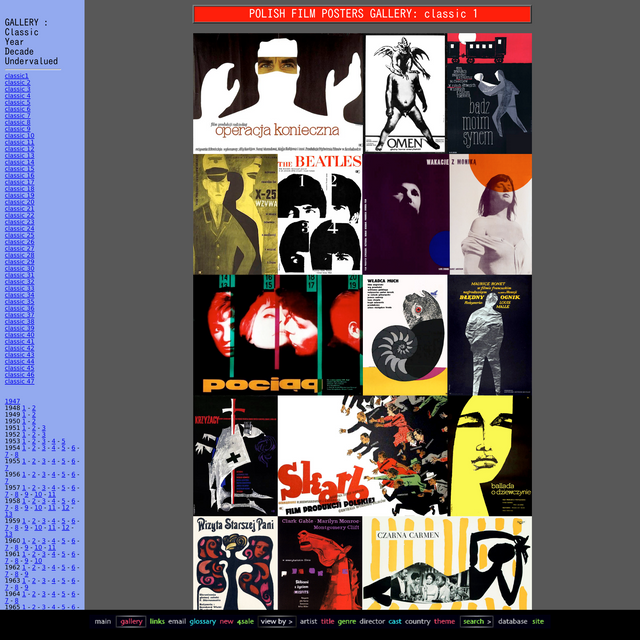Click the 'view by >' button

(277, 622)
